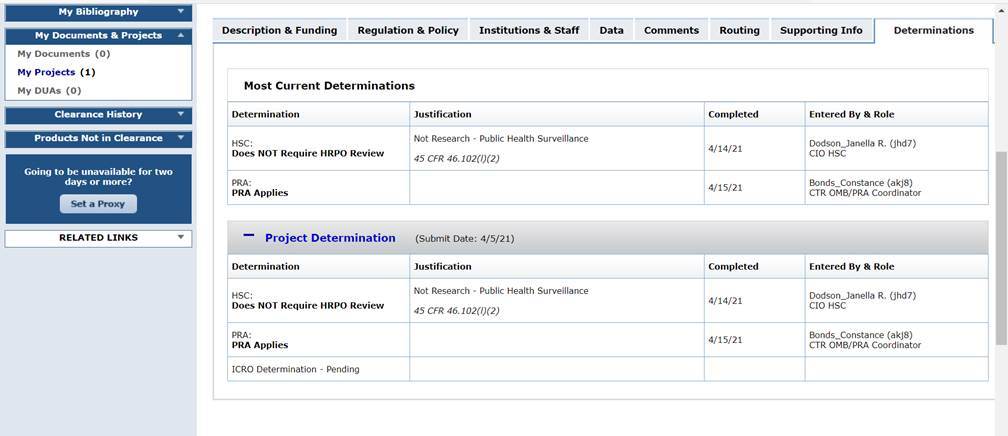Collapse the Project Determination section minus icon
Screen dimensions: 1008x436
pyautogui.click(x=249, y=237)
